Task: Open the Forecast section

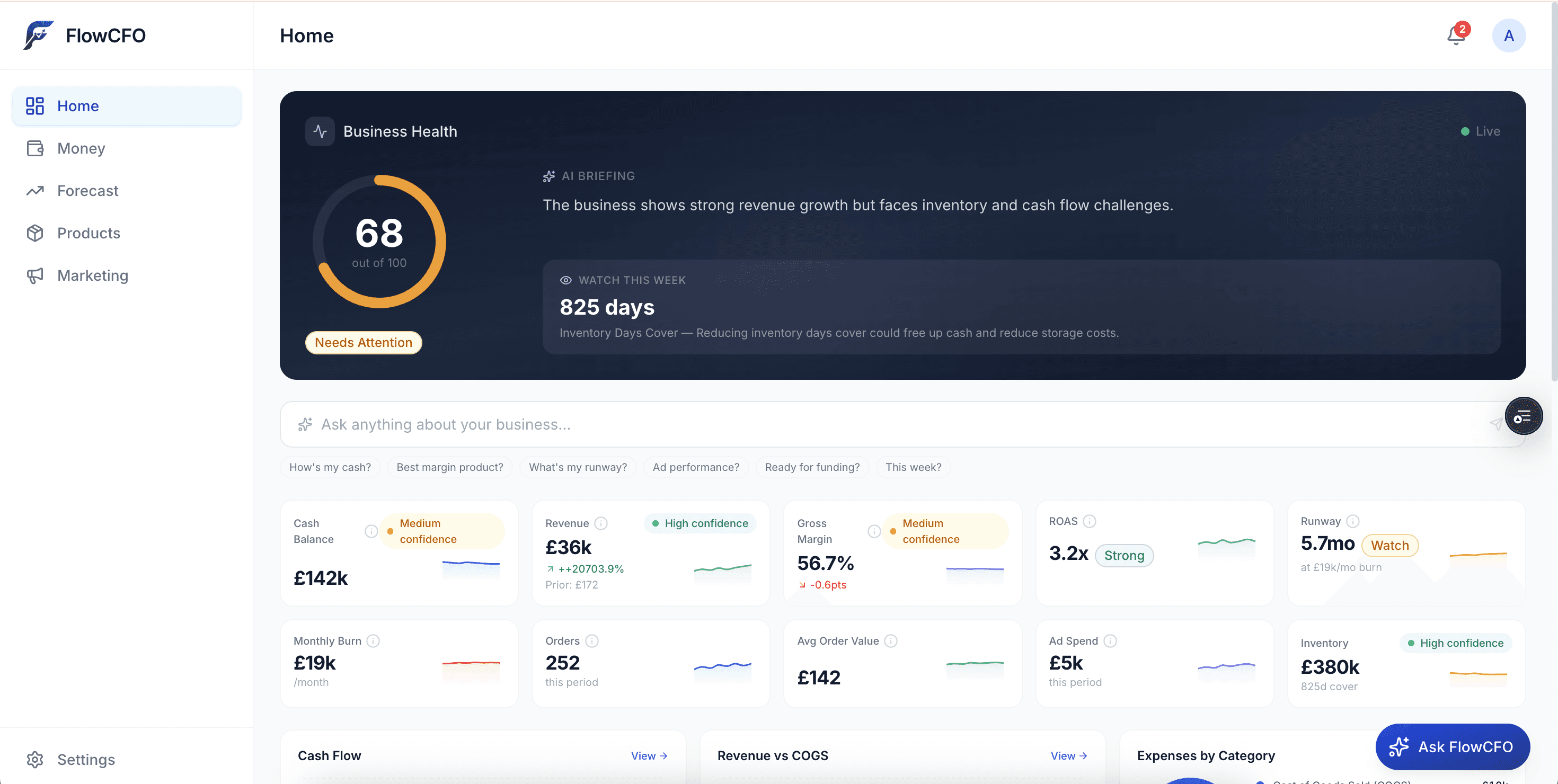Action: point(127,190)
